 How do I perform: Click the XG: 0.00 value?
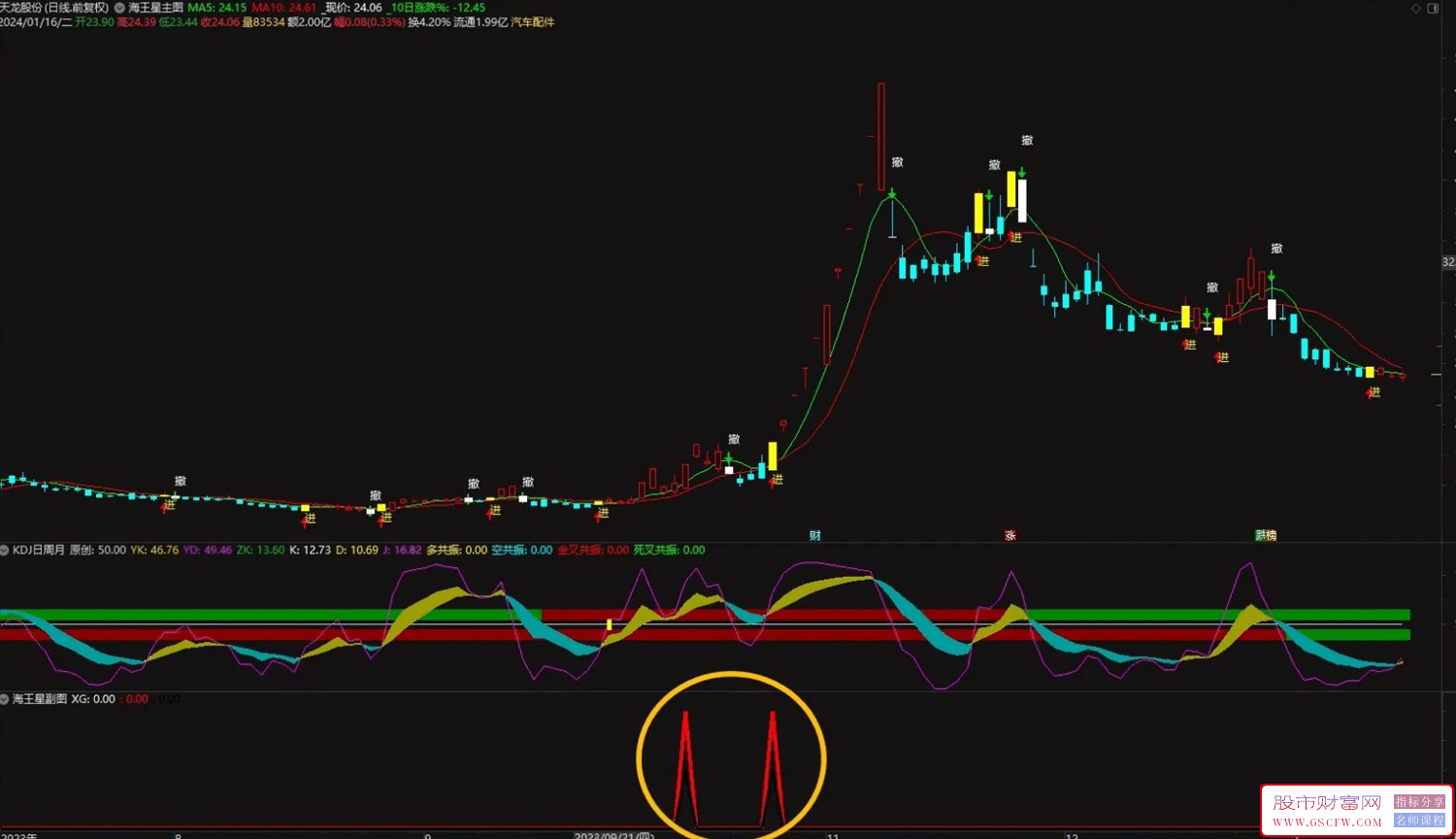pos(93,698)
